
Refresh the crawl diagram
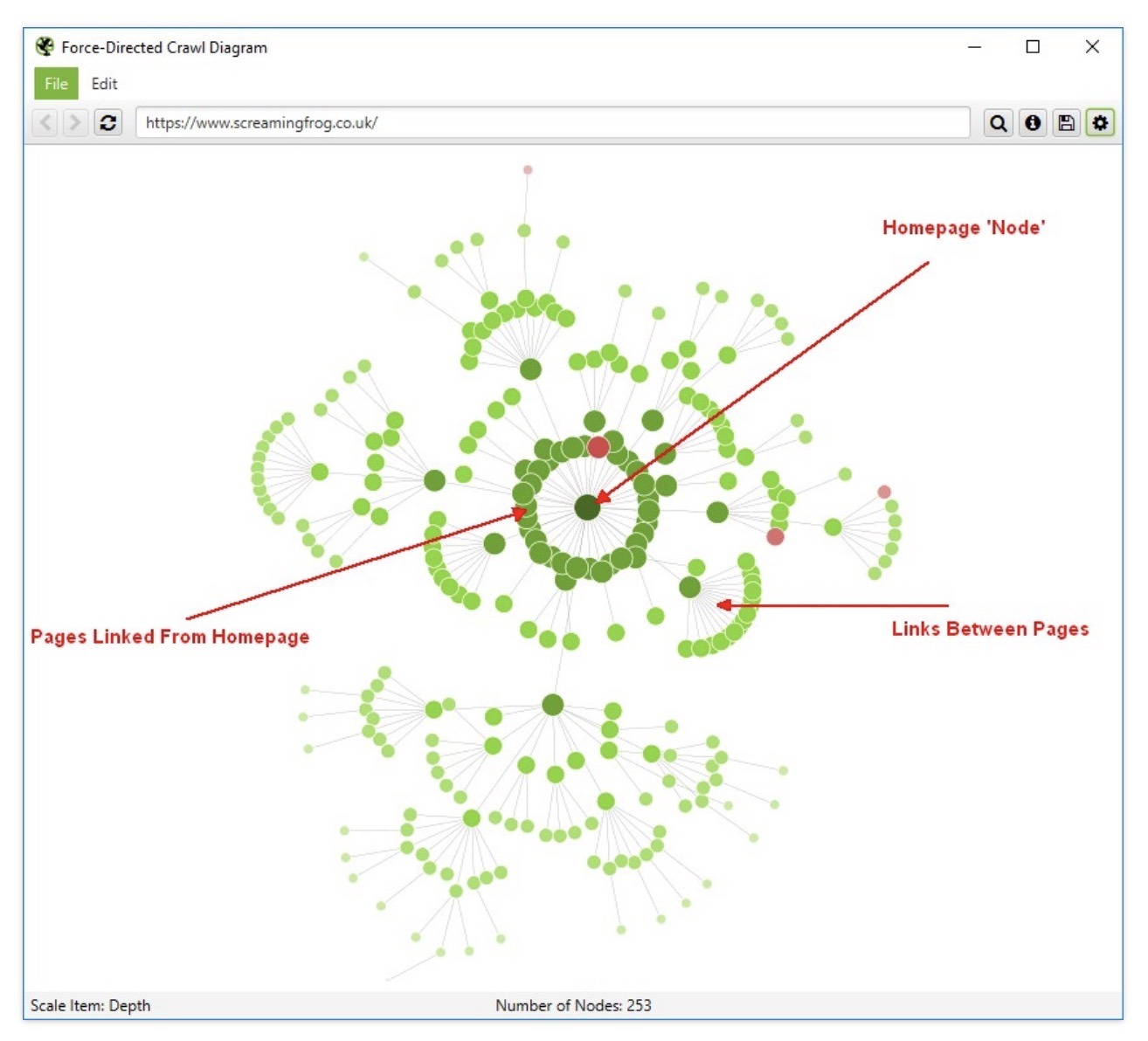[x=107, y=123]
